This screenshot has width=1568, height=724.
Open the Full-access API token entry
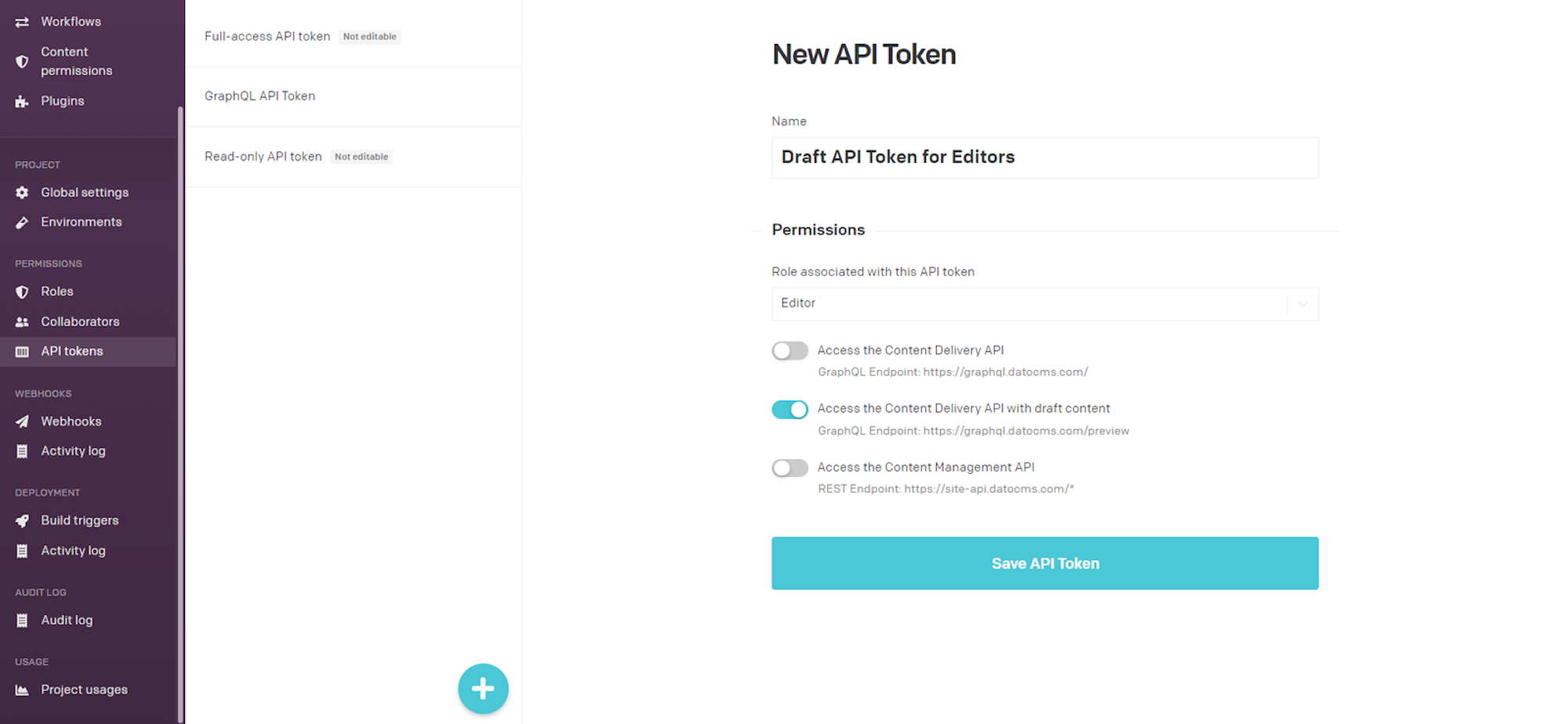click(353, 36)
